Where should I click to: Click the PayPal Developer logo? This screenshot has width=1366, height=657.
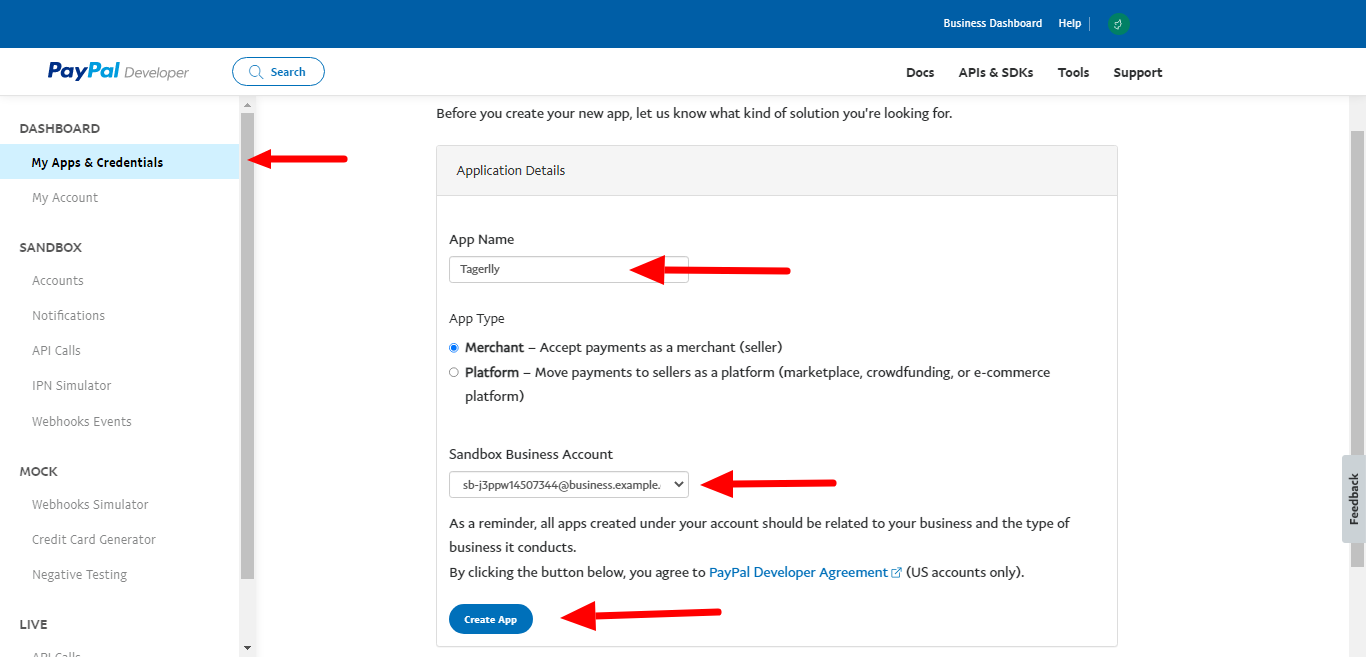(x=118, y=72)
